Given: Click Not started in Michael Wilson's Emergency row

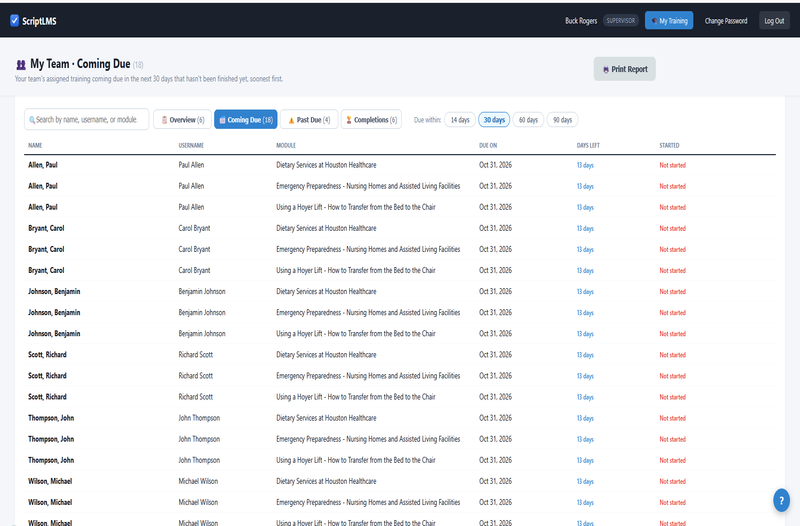Looking at the screenshot, I should click(672, 503).
